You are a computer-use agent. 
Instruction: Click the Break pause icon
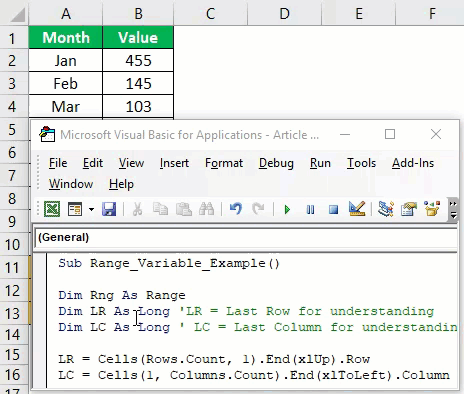(310, 210)
